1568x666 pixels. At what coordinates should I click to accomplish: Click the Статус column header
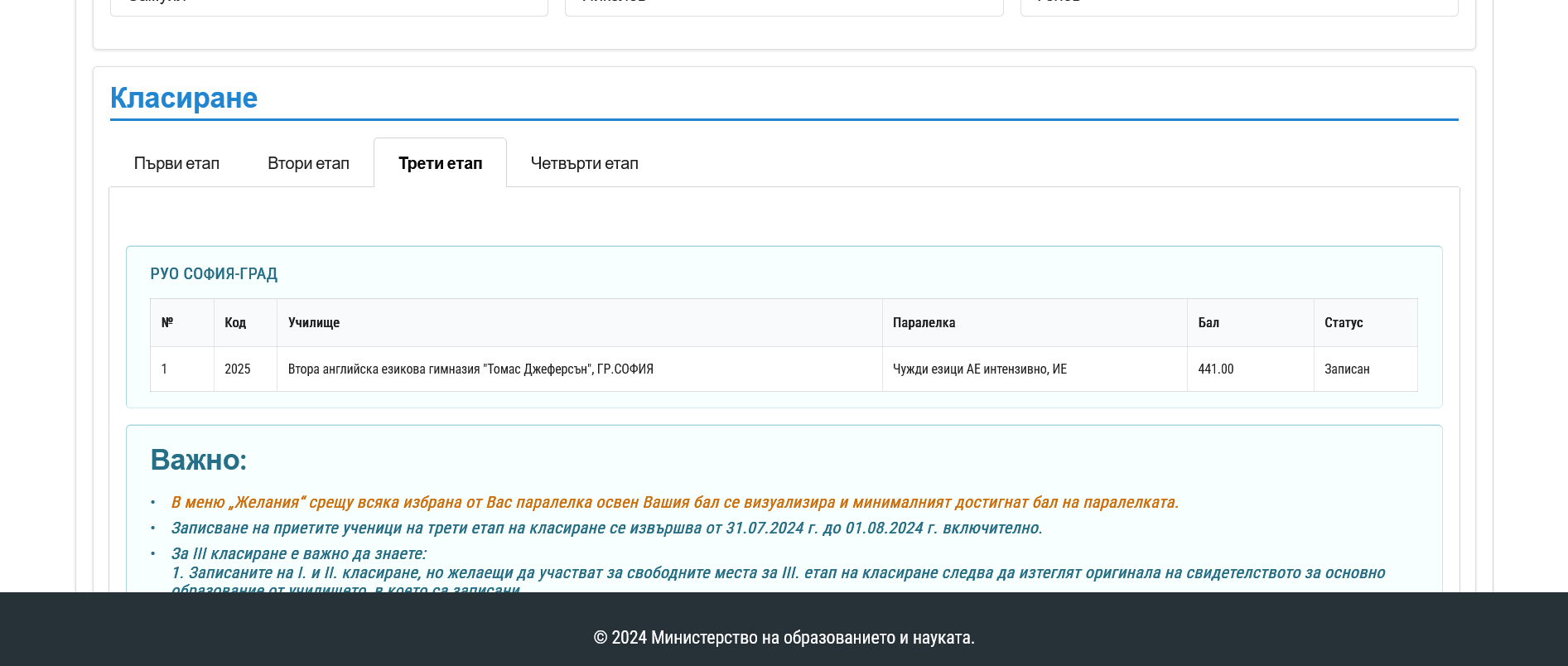tap(1344, 322)
